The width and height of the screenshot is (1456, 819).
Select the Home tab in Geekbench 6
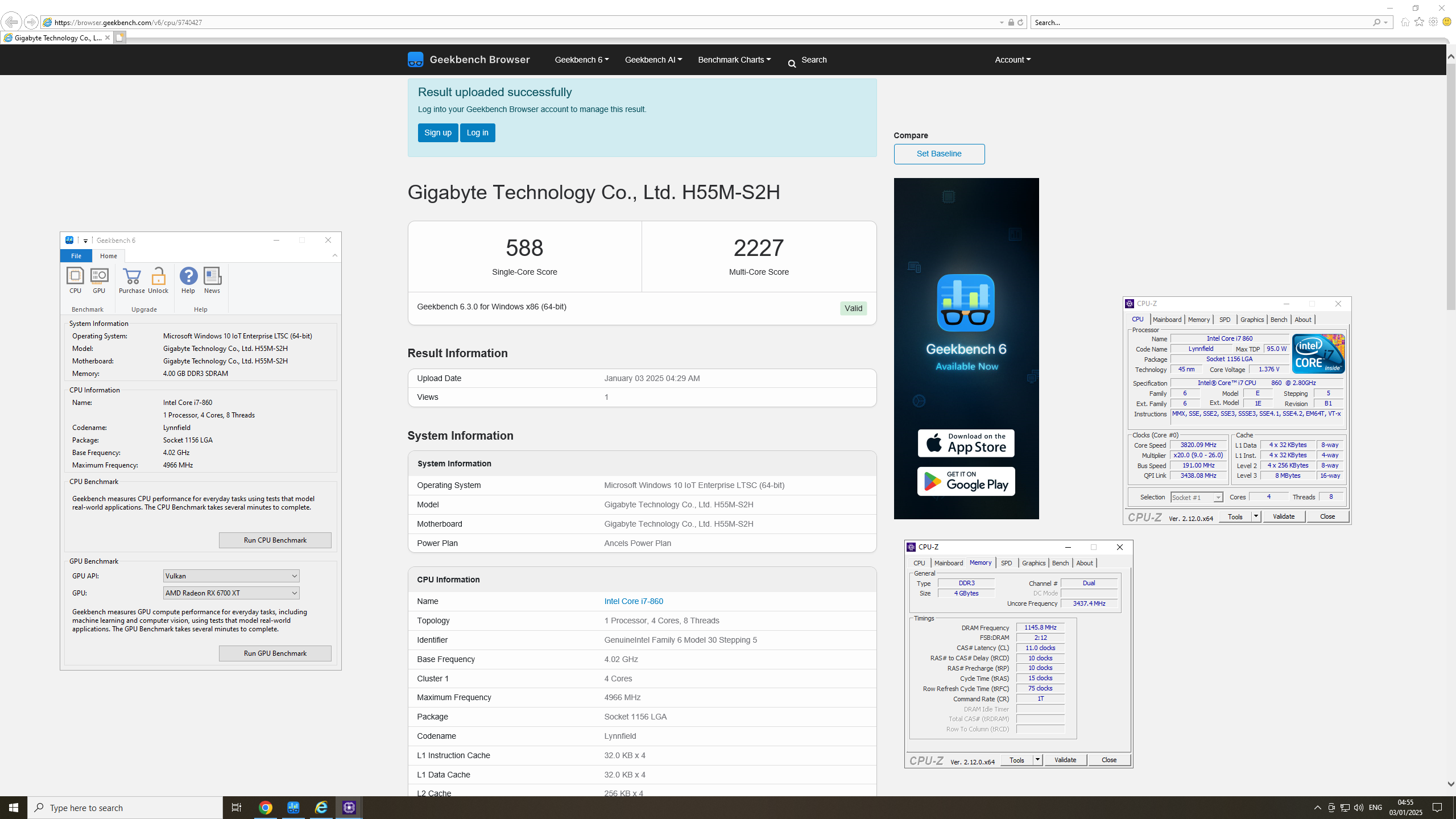109,256
